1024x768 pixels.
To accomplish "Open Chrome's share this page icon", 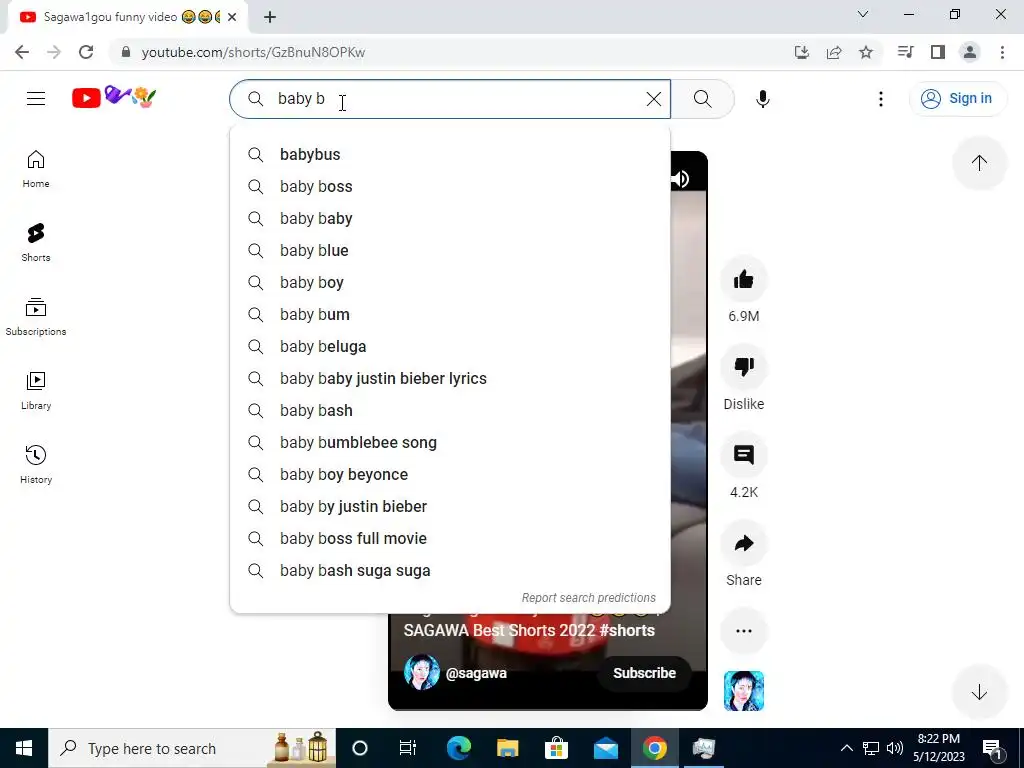I will [834, 52].
